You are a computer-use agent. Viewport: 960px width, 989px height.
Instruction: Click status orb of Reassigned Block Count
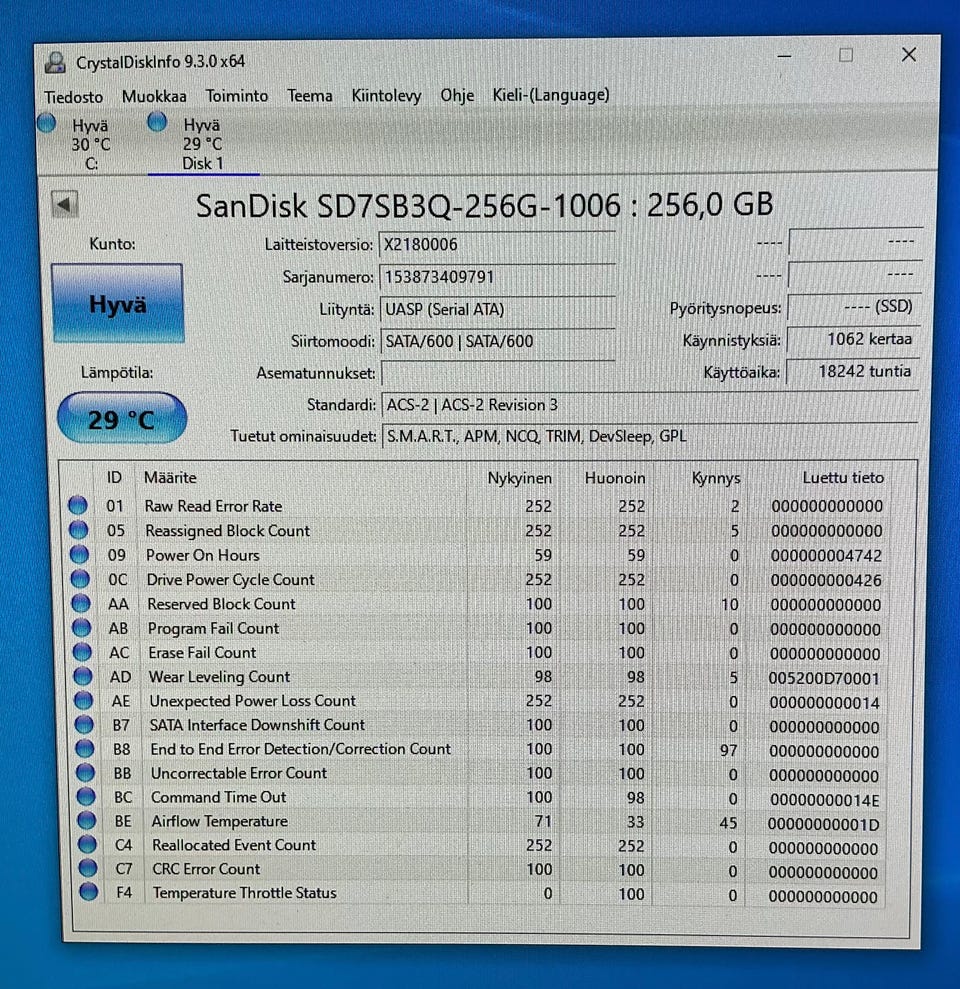click(78, 529)
